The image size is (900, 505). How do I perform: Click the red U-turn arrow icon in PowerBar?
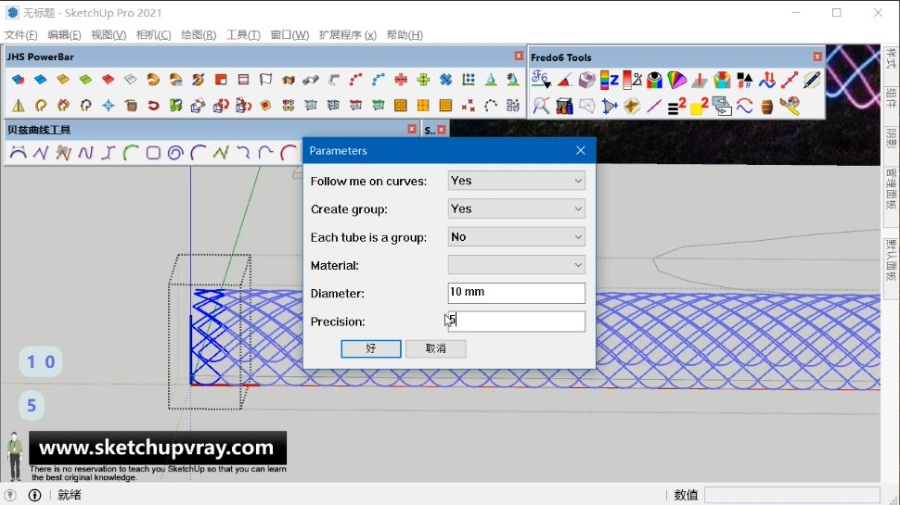click(x=153, y=105)
